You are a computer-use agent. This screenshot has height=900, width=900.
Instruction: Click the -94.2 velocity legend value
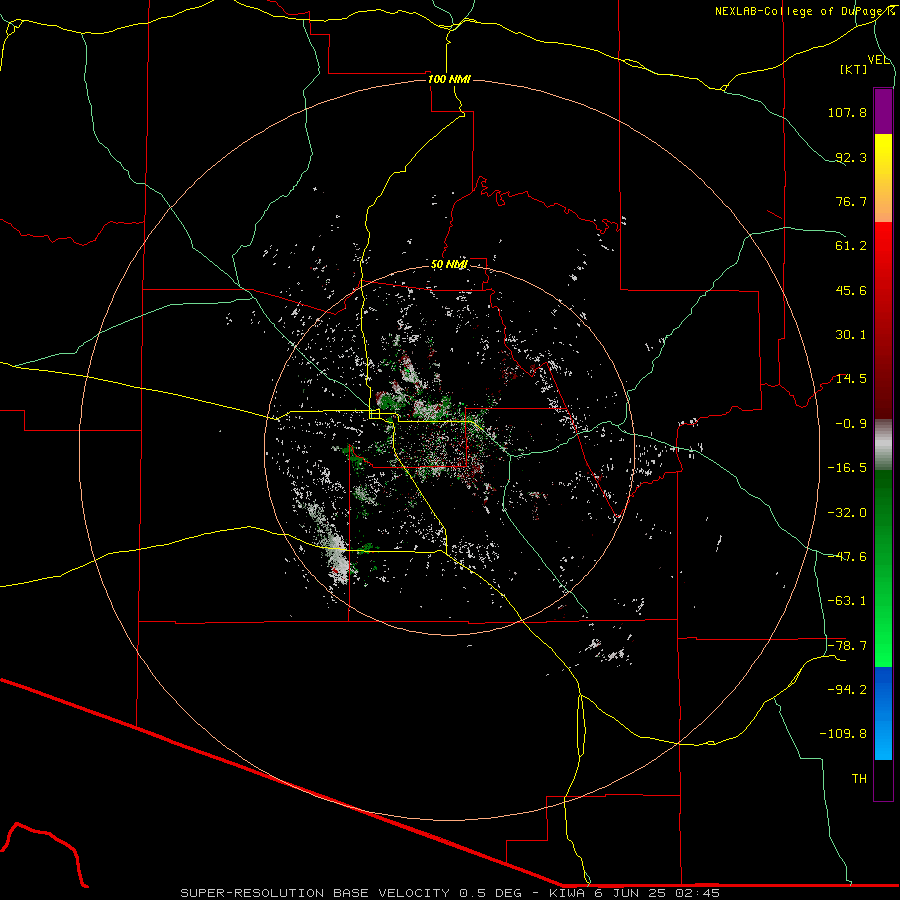pyautogui.click(x=847, y=689)
